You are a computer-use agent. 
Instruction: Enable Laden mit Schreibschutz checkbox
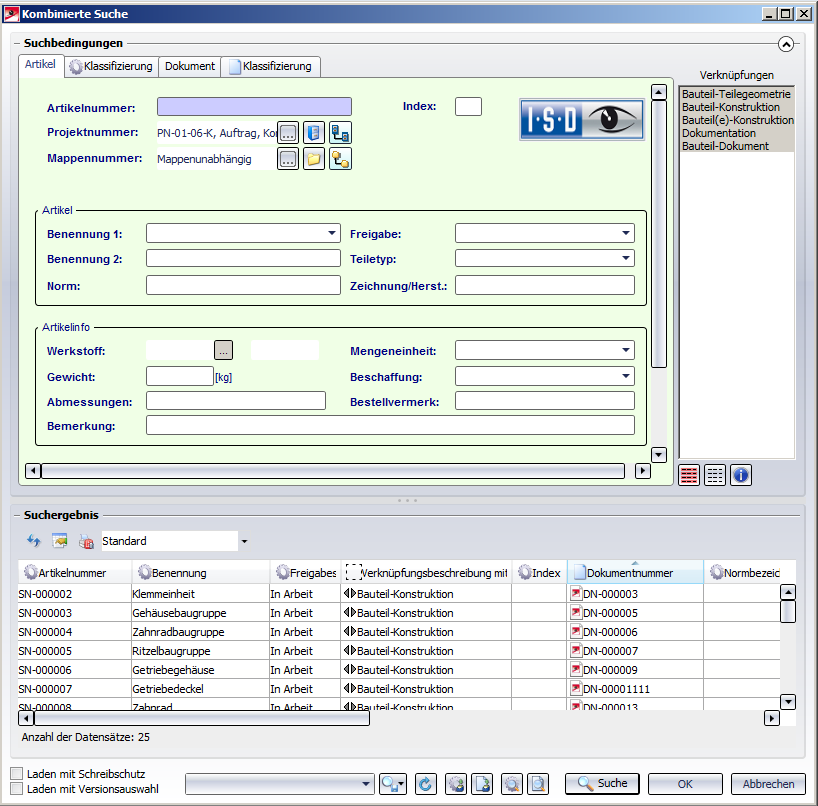[x=17, y=773]
